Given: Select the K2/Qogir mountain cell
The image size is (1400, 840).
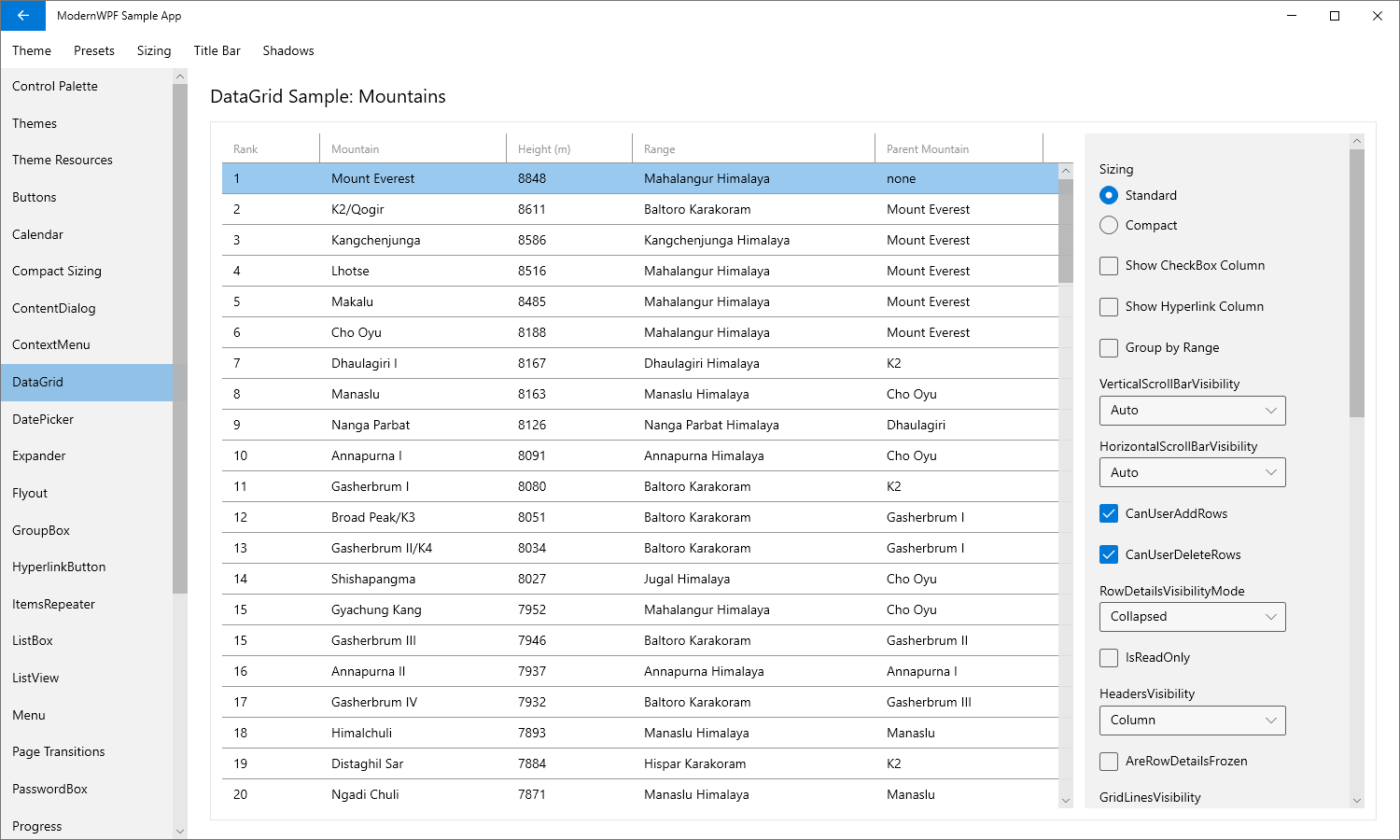Looking at the screenshot, I should tap(413, 209).
